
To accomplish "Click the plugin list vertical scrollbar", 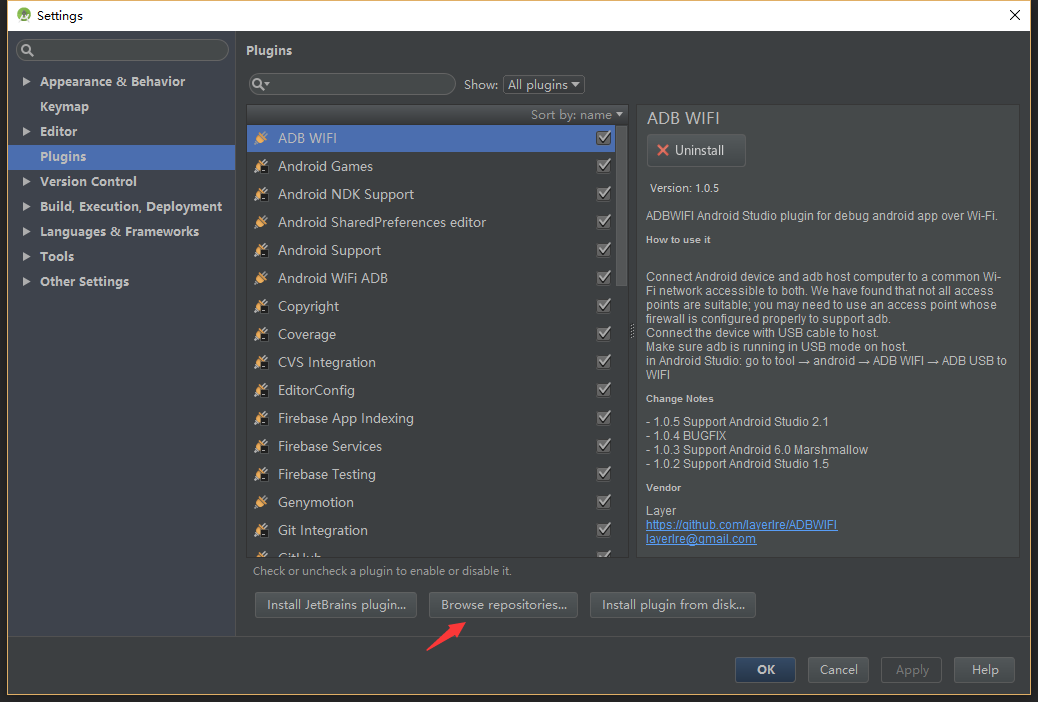I will pos(621,205).
